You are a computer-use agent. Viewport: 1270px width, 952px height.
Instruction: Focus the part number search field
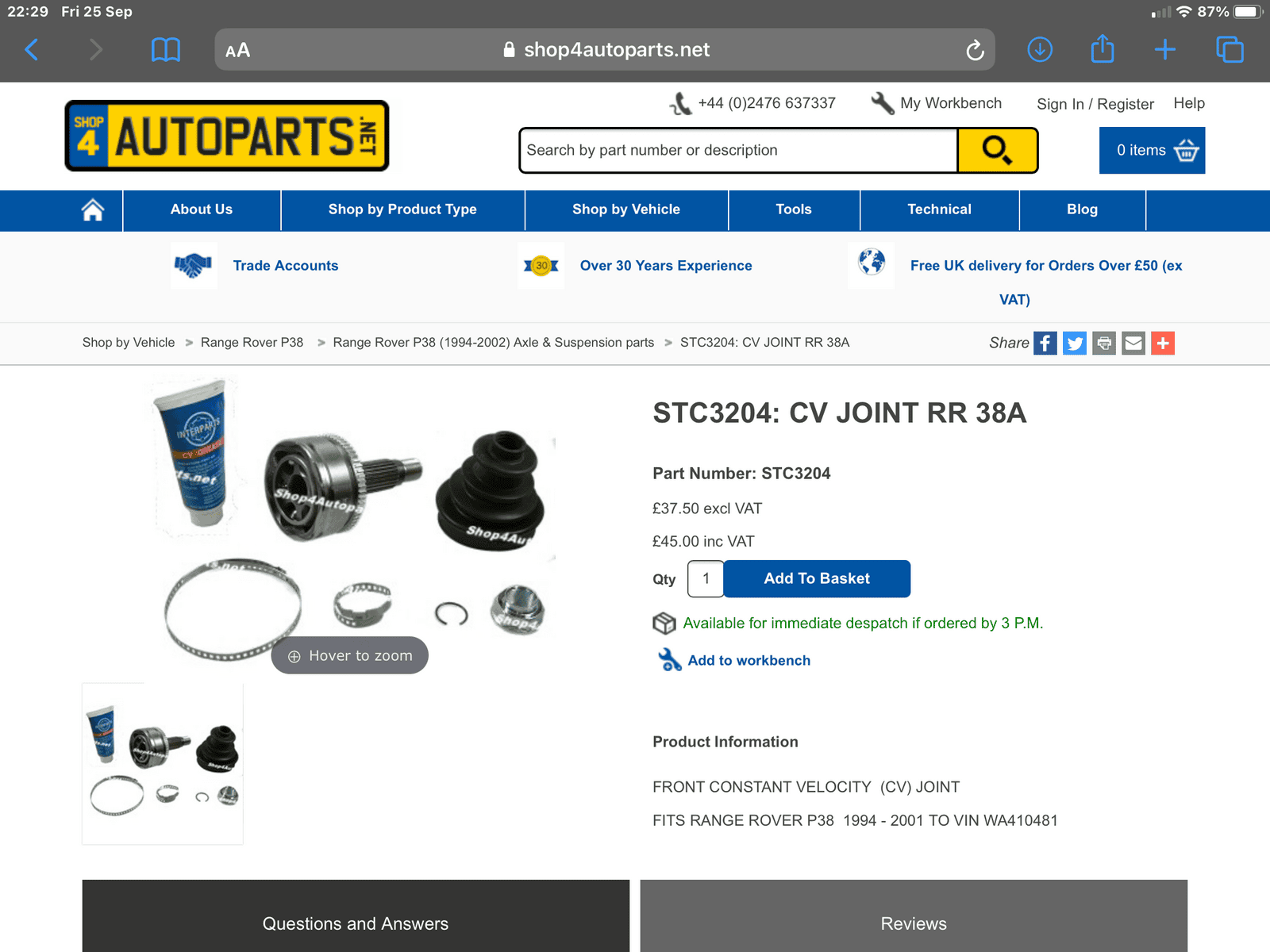pos(739,150)
